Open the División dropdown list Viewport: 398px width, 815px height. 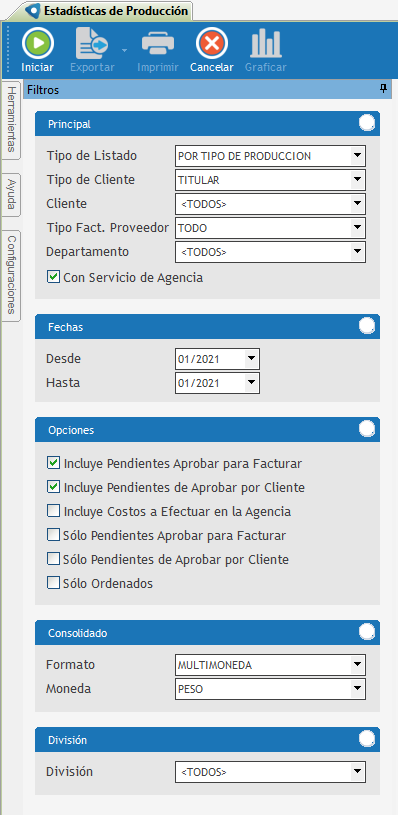click(x=357, y=772)
